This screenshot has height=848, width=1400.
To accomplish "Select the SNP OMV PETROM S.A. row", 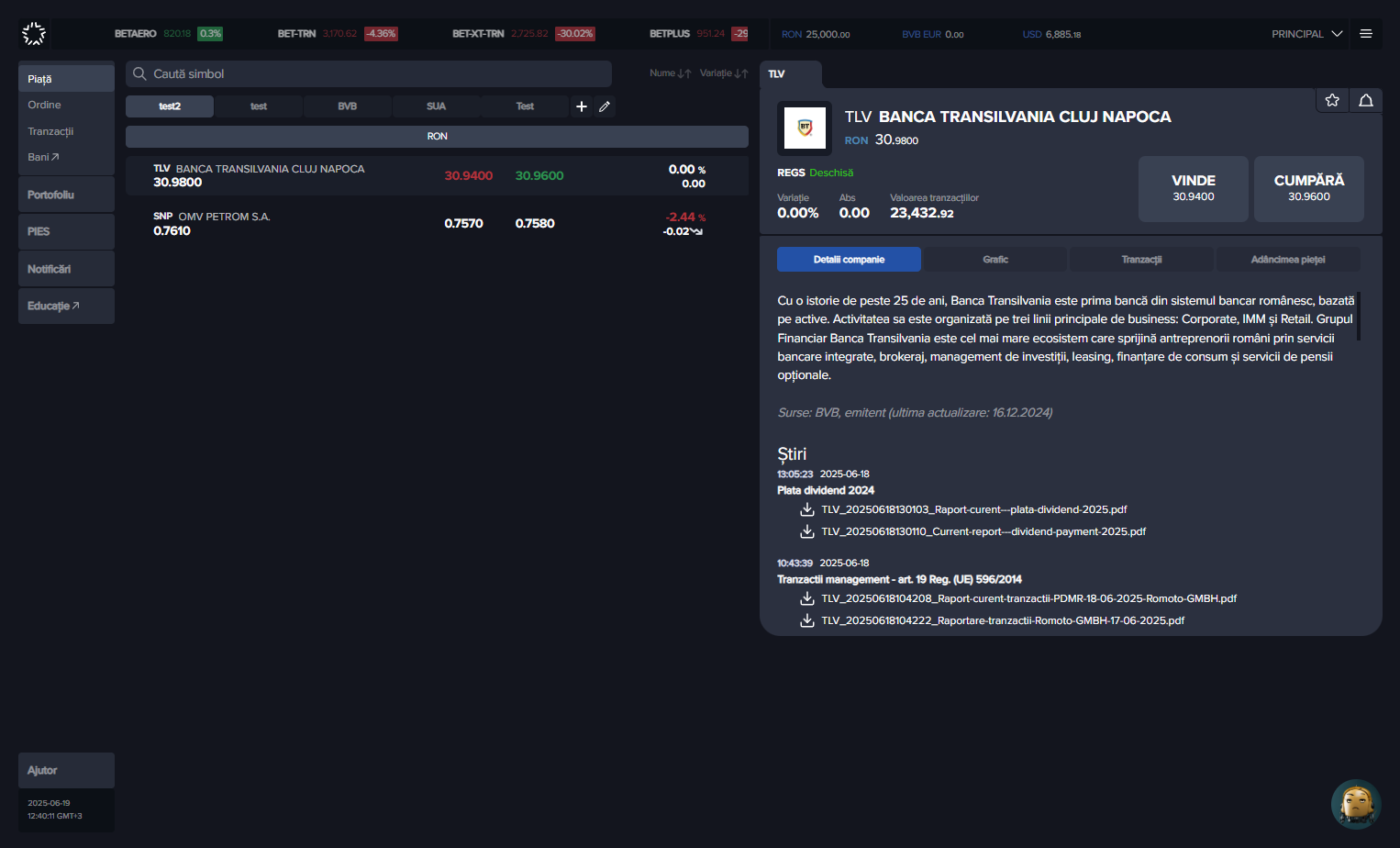I will (x=437, y=223).
